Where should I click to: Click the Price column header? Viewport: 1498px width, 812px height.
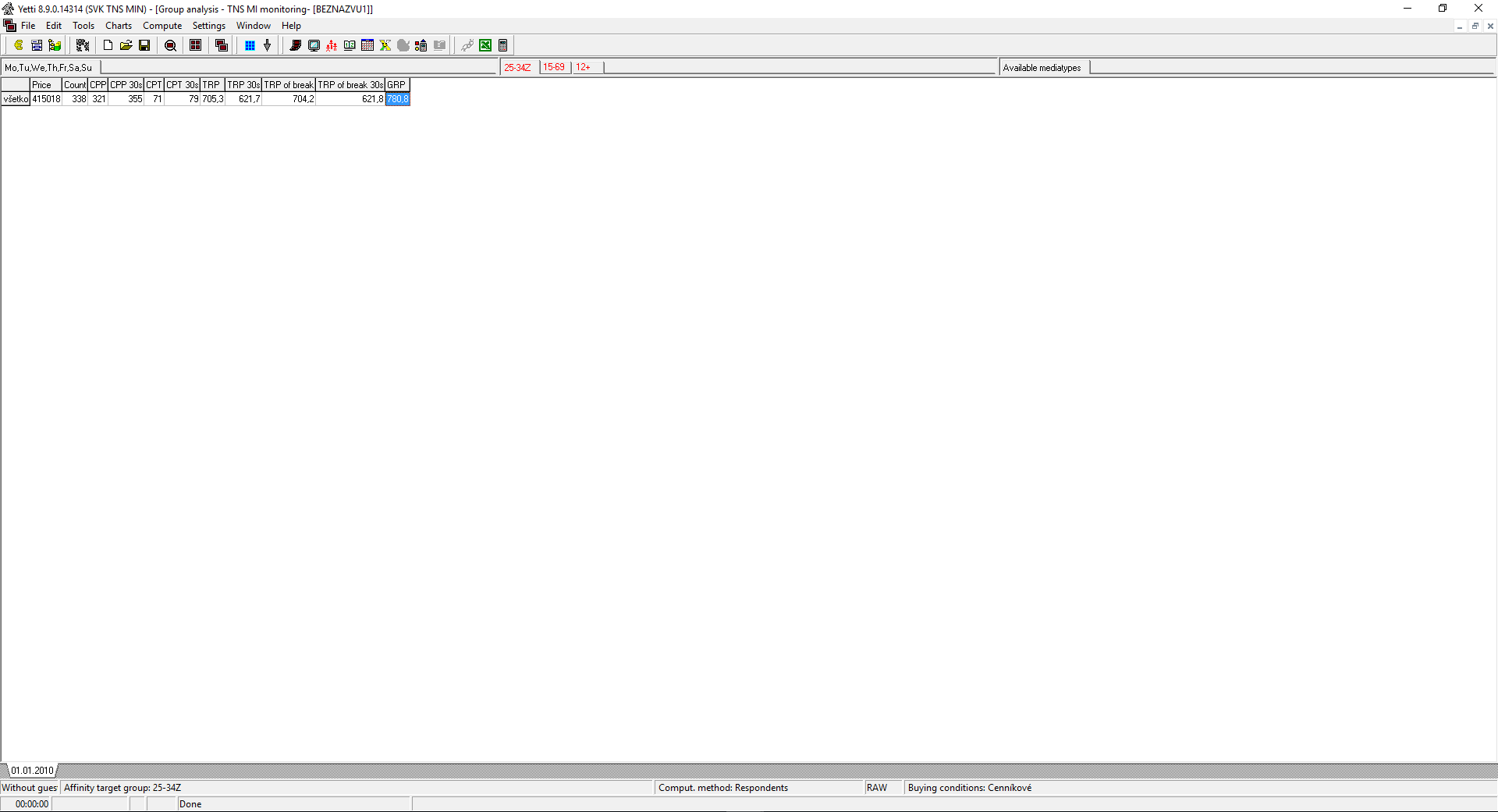click(45, 85)
